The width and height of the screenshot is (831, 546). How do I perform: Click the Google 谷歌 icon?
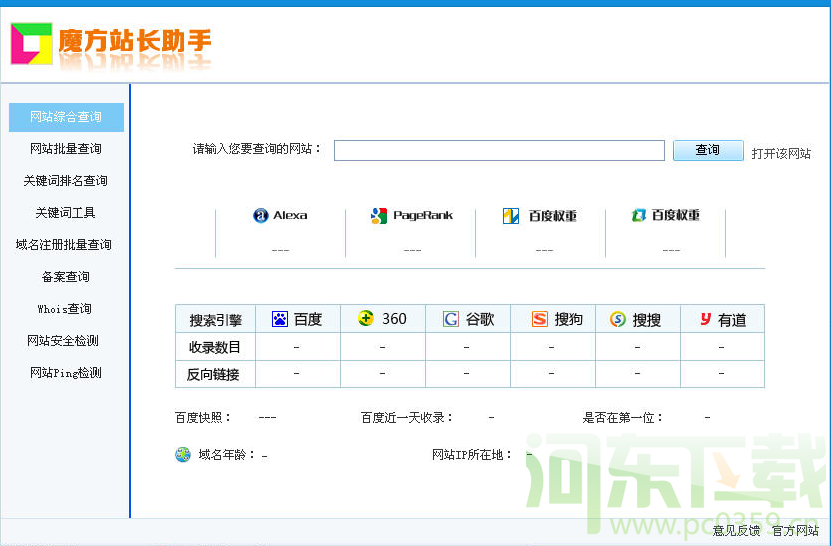[450, 319]
